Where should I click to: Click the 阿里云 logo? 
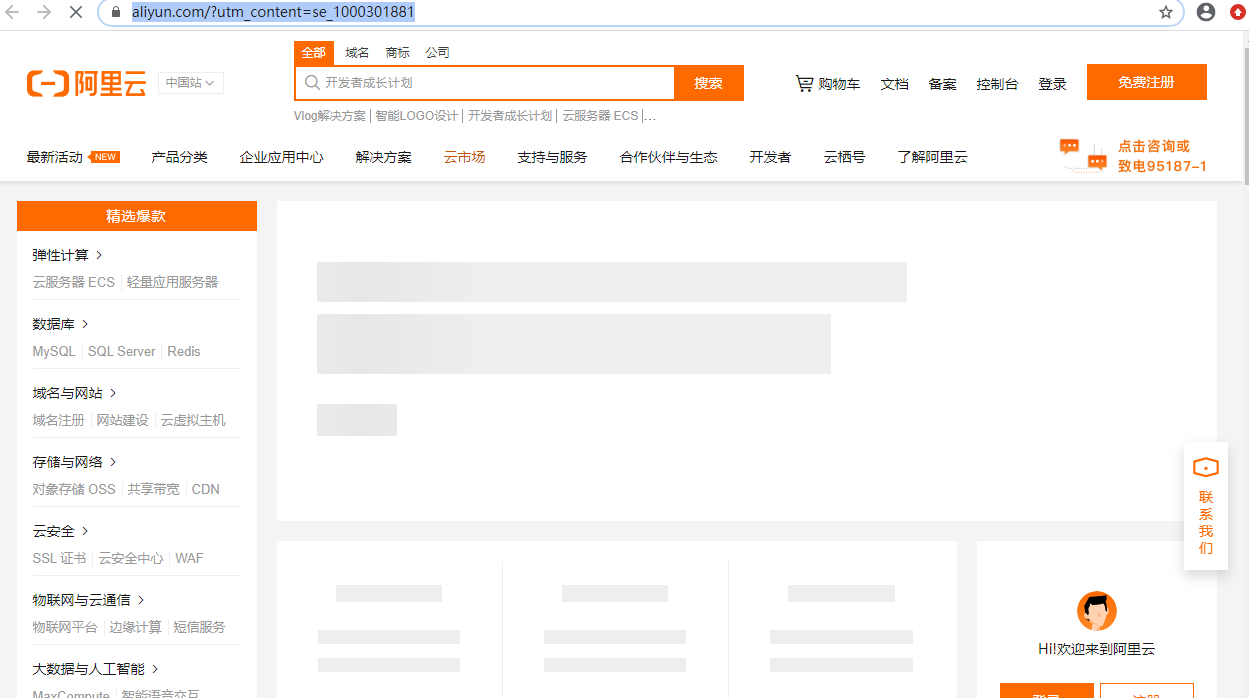tap(86, 83)
